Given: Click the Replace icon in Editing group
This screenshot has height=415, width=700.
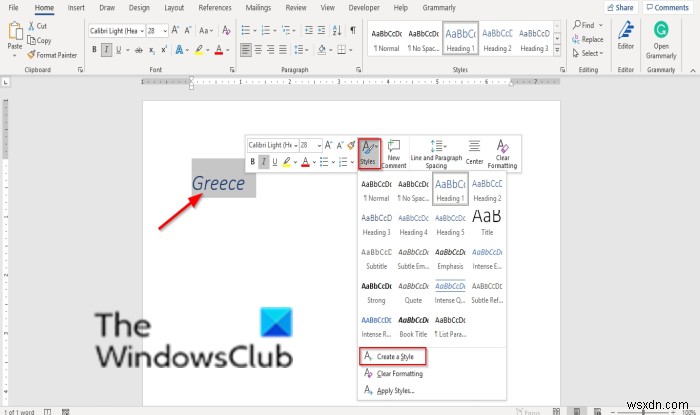Looking at the screenshot, I should [x=576, y=39].
